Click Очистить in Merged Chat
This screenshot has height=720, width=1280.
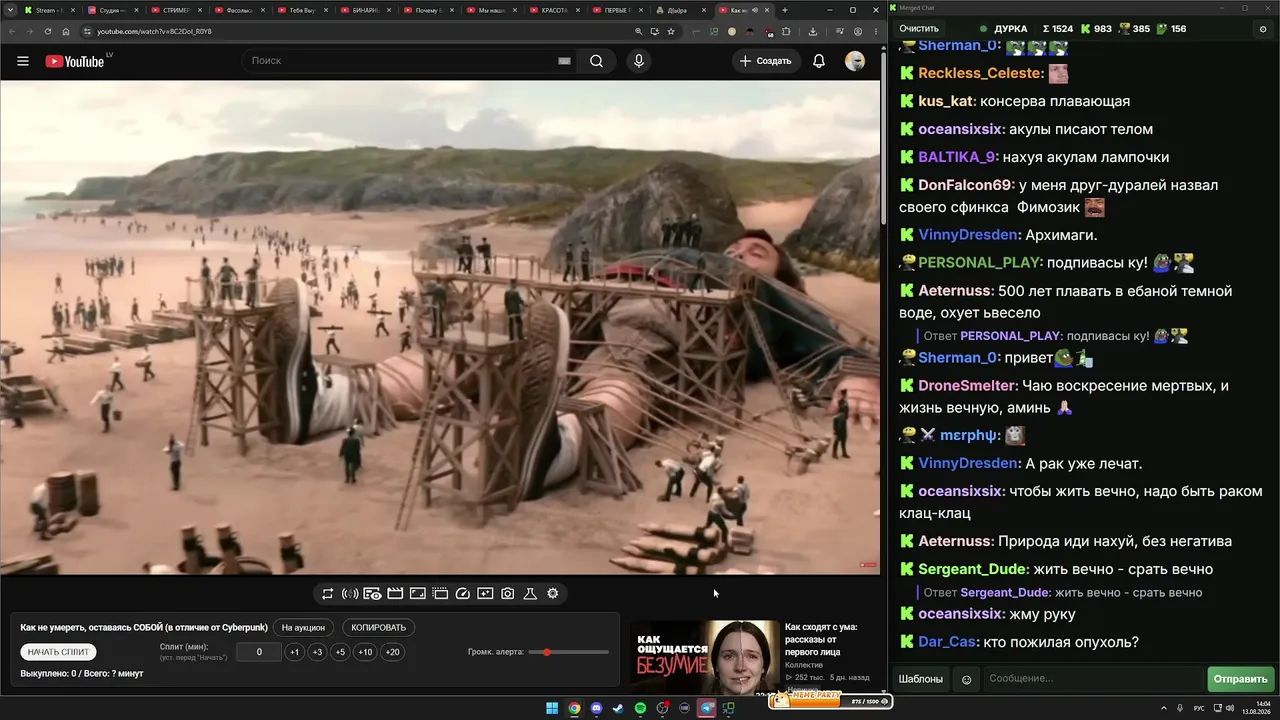[x=919, y=29]
